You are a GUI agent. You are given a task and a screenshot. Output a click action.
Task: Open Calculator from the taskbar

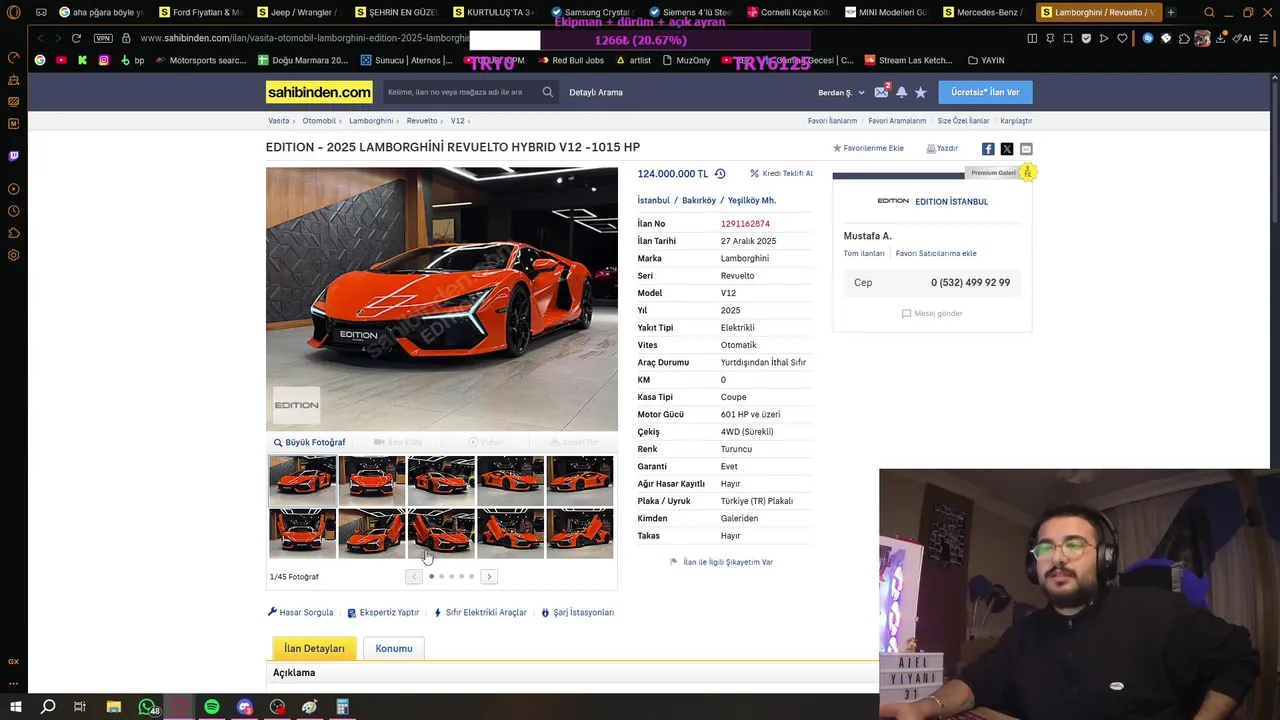(342, 707)
